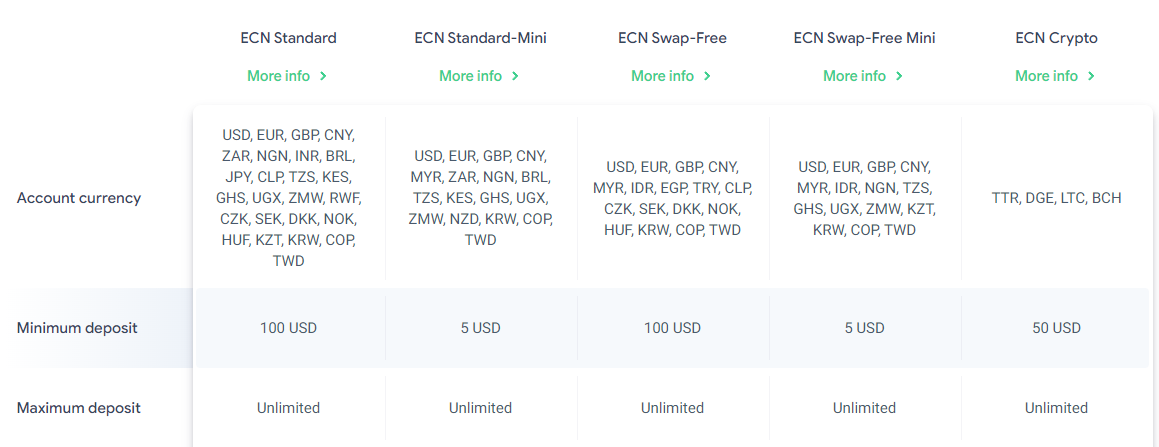Click the chevron arrow under ECN Standard-Mini

516,76
